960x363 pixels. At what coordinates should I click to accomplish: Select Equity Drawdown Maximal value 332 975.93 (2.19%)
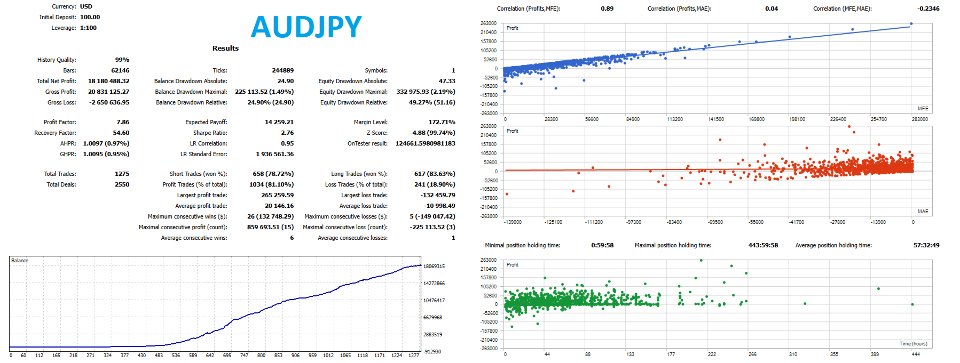point(426,92)
